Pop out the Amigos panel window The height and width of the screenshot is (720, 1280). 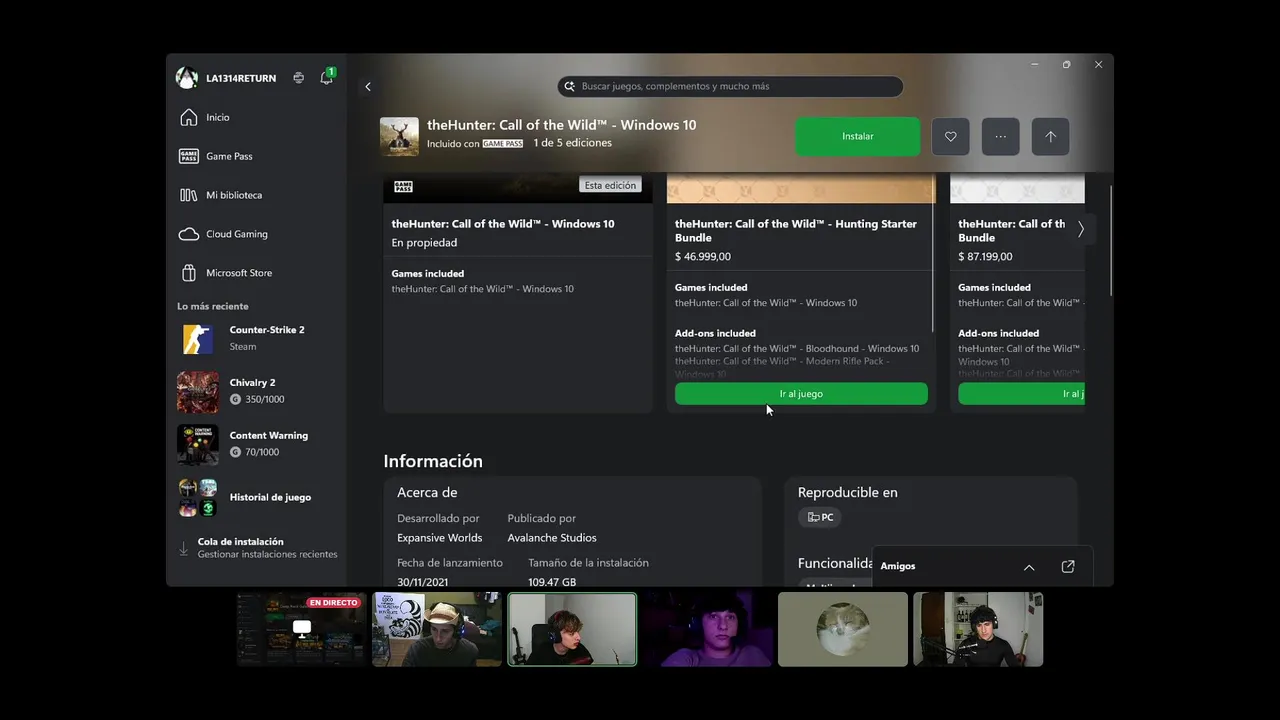coord(1068,567)
